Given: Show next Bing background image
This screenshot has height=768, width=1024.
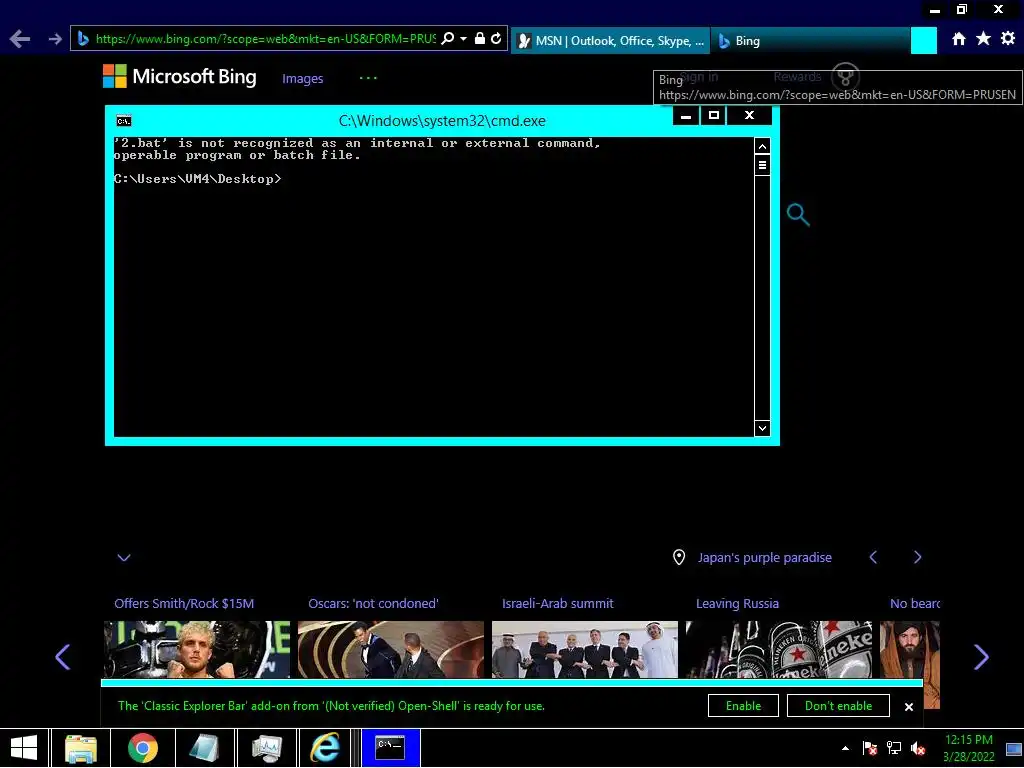Looking at the screenshot, I should (x=918, y=557).
